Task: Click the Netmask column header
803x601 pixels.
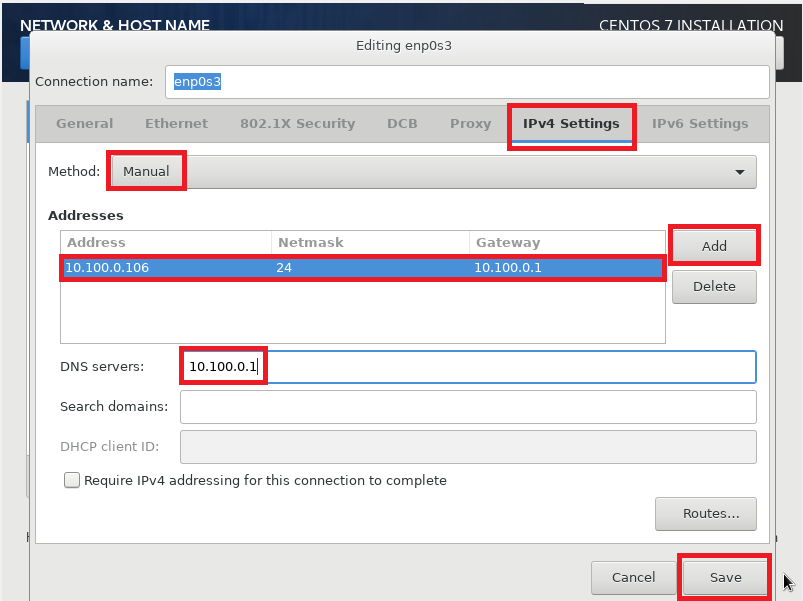Action: click(370, 243)
